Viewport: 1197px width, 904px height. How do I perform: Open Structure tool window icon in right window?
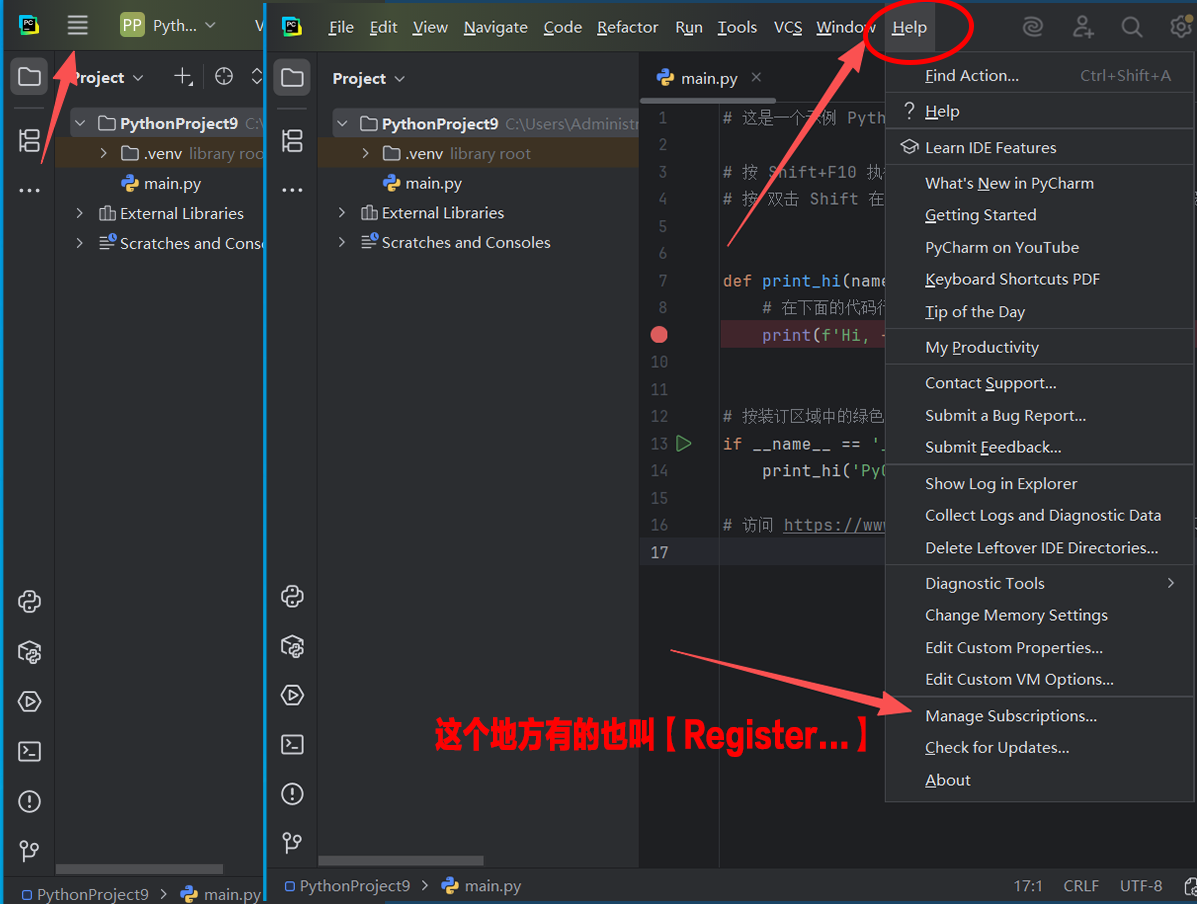tap(292, 140)
